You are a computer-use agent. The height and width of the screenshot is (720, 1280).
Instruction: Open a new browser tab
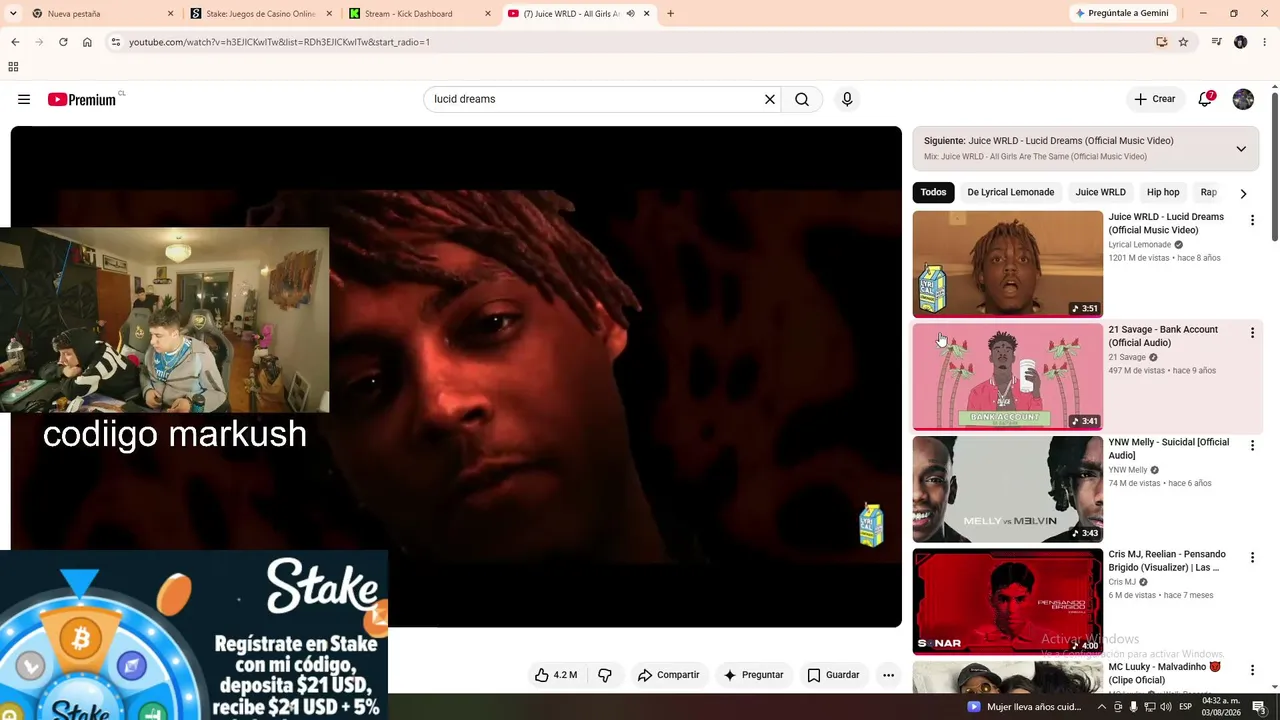click(x=670, y=14)
